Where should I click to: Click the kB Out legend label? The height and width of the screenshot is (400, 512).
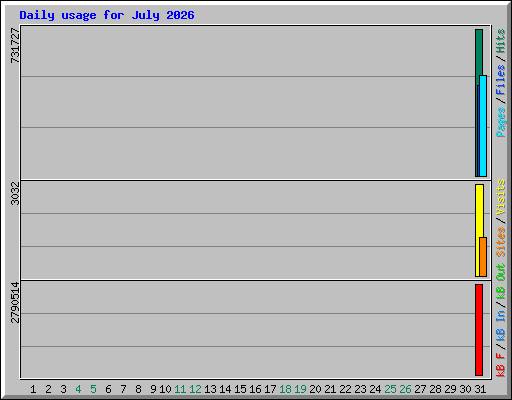500,282
